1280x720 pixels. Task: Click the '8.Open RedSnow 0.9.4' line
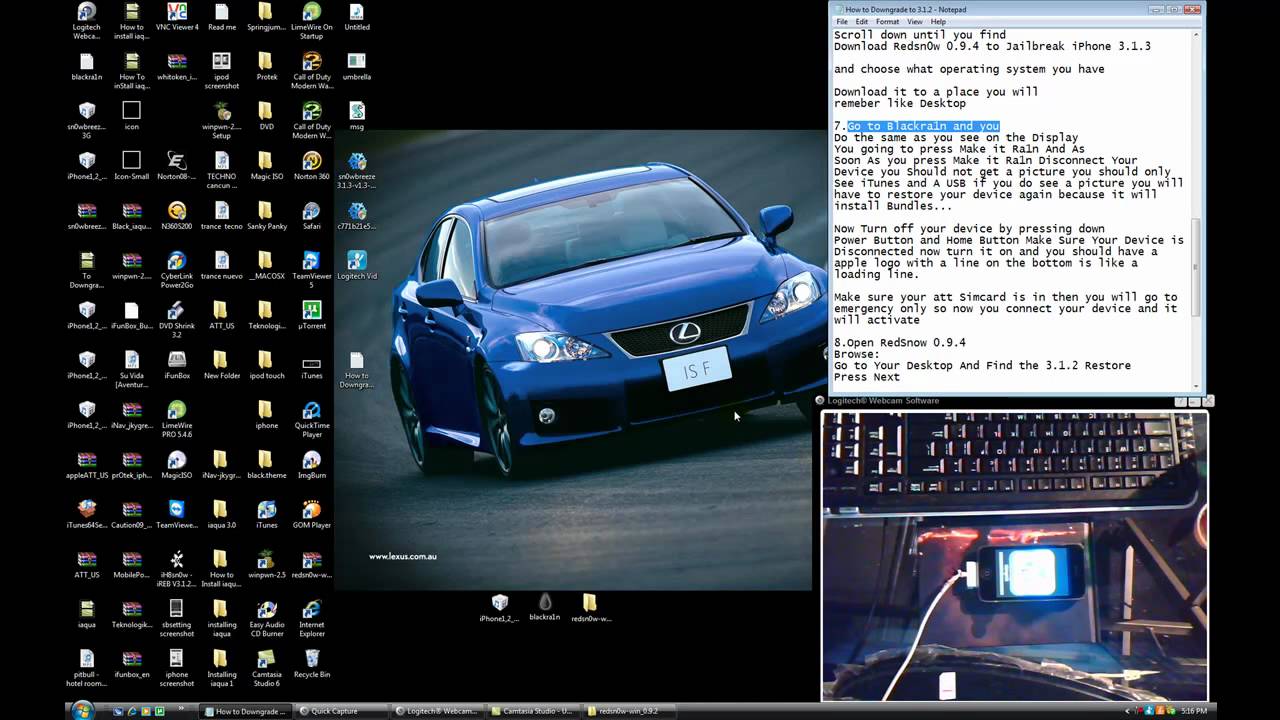coord(899,343)
